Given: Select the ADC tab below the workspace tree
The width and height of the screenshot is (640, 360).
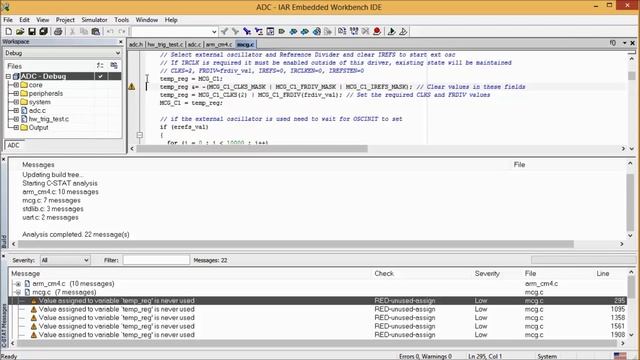Looking at the screenshot, I should pyautogui.click(x=13, y=145).
